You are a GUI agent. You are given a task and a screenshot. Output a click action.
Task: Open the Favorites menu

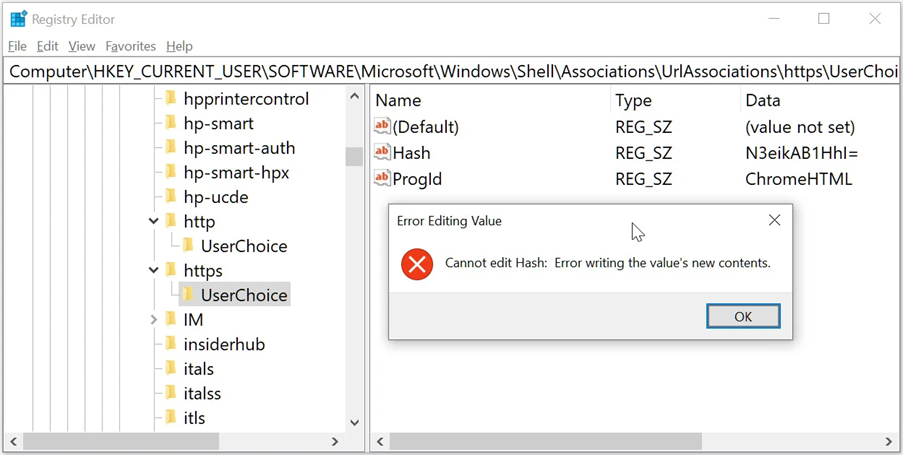pos(130,46)
